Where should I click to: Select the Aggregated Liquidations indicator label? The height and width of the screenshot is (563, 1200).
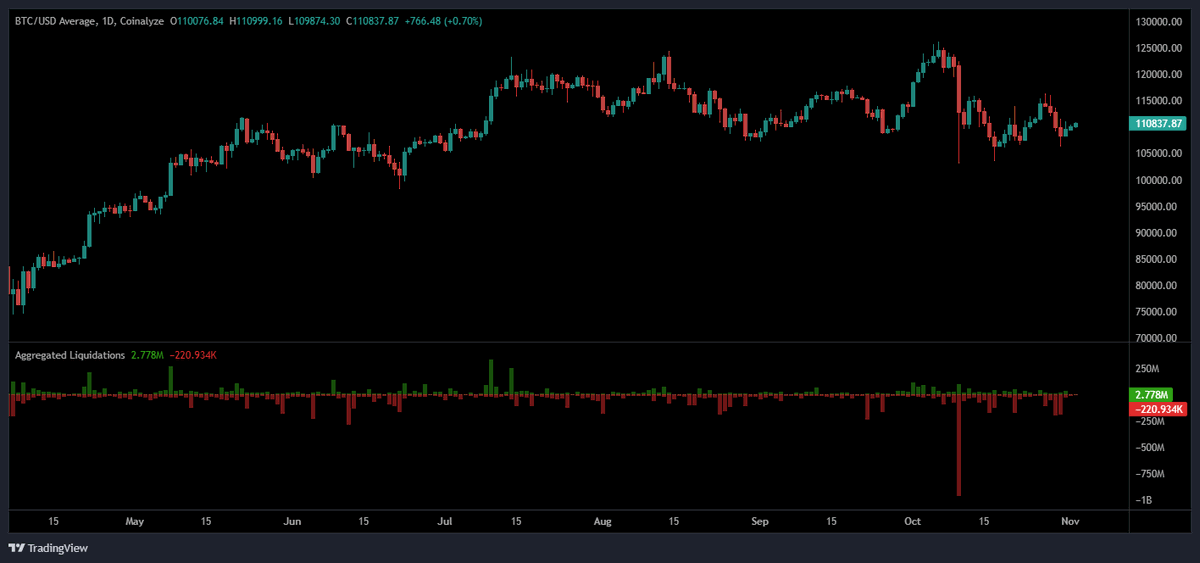pyautogui.click(x=69, y=355)
